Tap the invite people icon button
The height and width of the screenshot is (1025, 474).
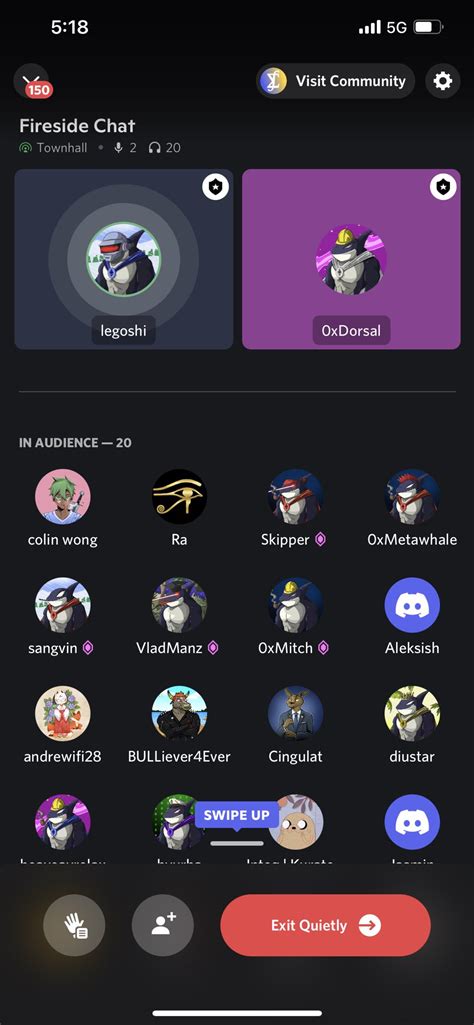pyautogui.click(x=163, y=925)
